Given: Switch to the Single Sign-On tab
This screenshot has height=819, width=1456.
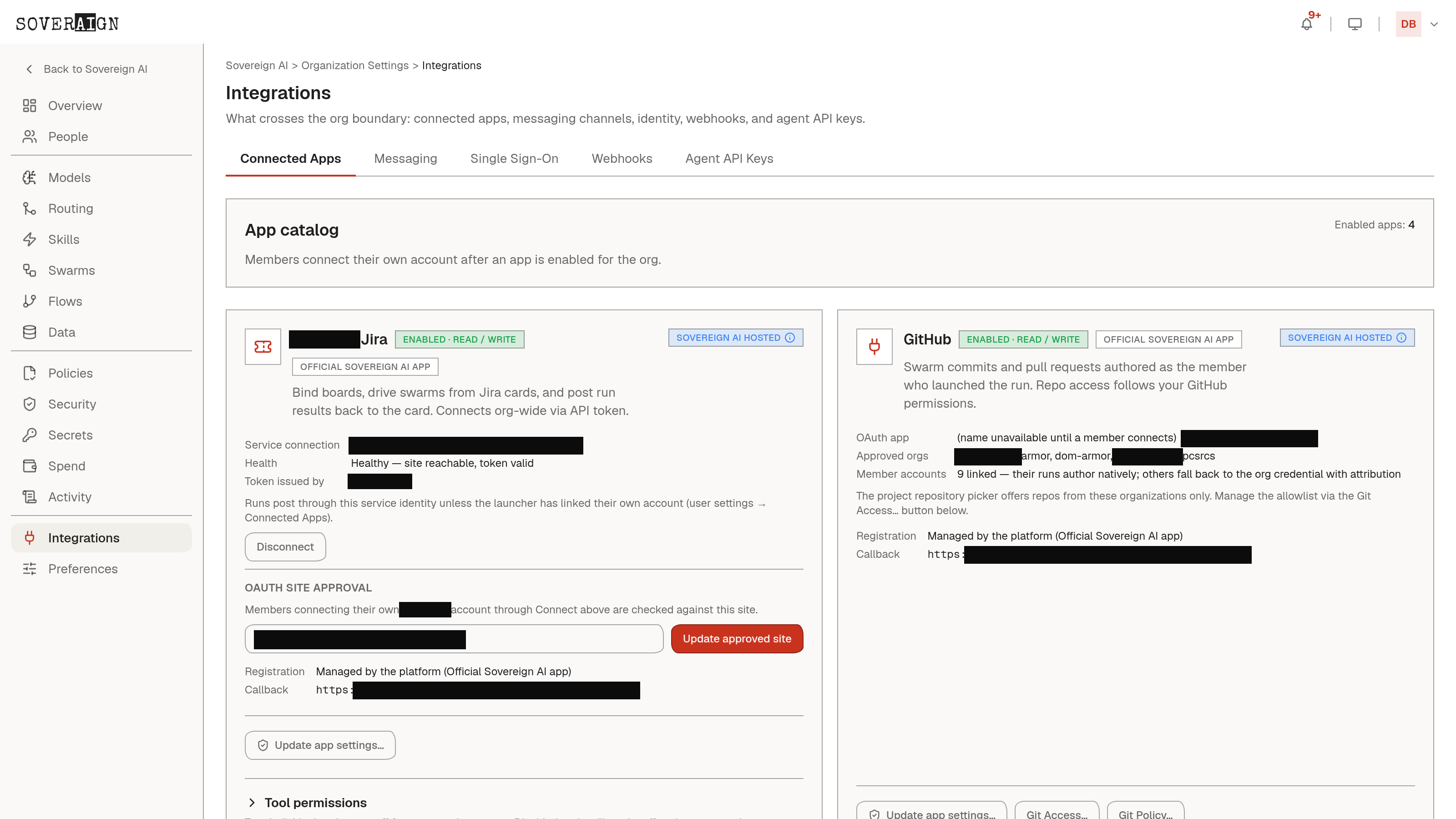Looking at the screenshot, I should (x=514, y=159).
